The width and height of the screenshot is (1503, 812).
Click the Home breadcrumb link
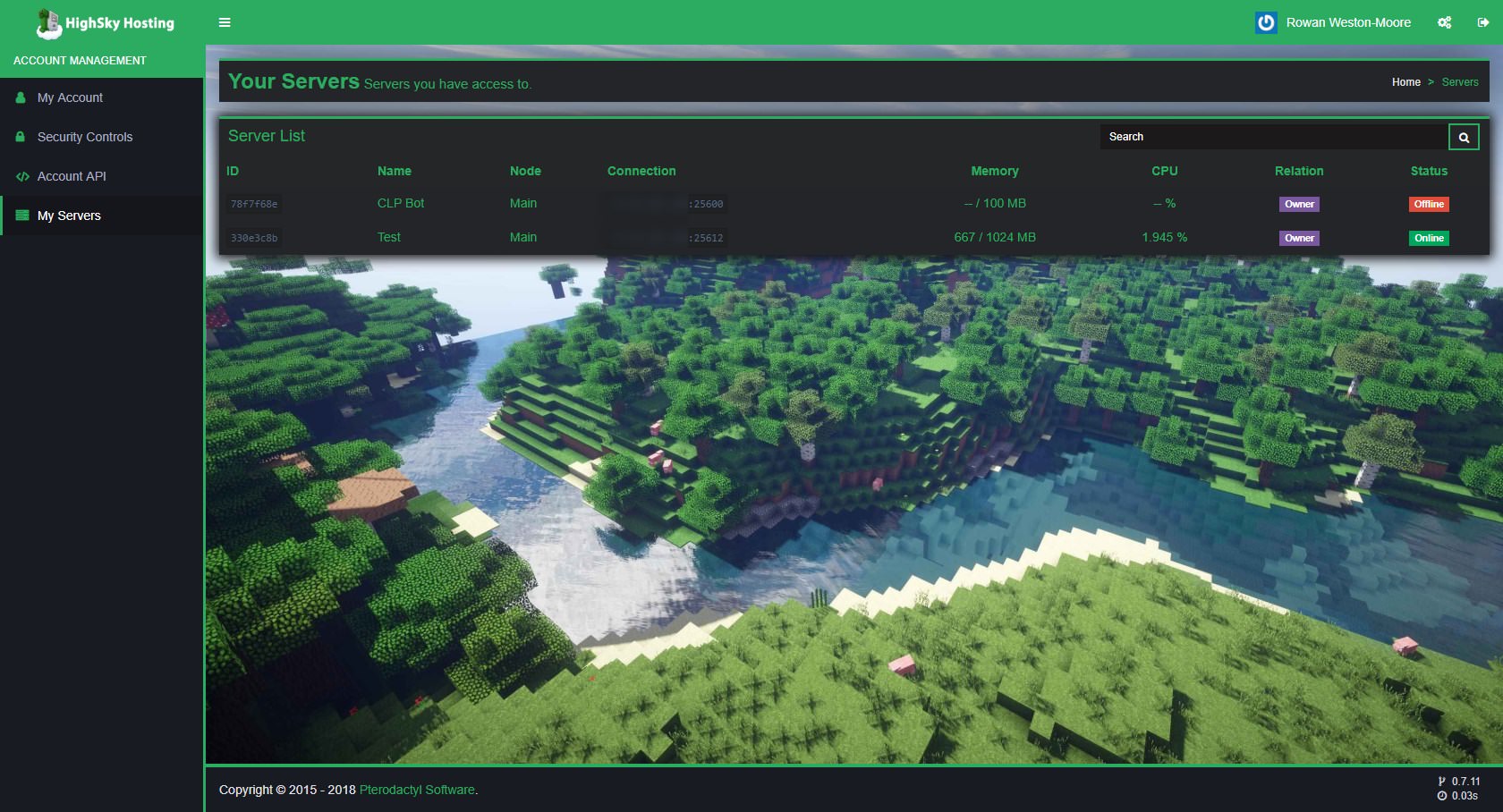point(1405,82)
